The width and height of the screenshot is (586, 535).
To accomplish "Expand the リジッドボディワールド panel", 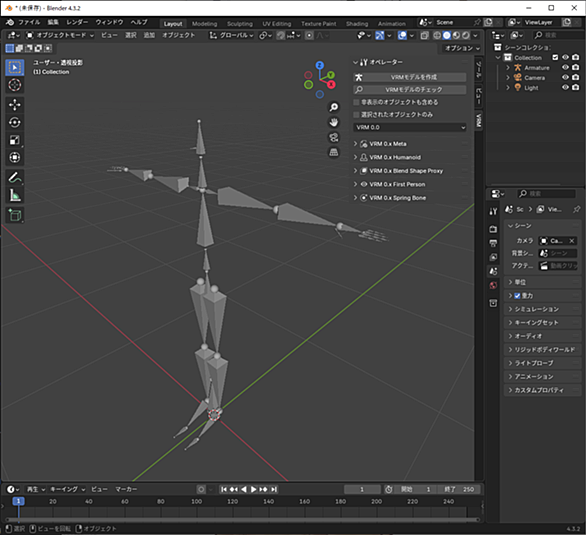I will coord(542,350).
